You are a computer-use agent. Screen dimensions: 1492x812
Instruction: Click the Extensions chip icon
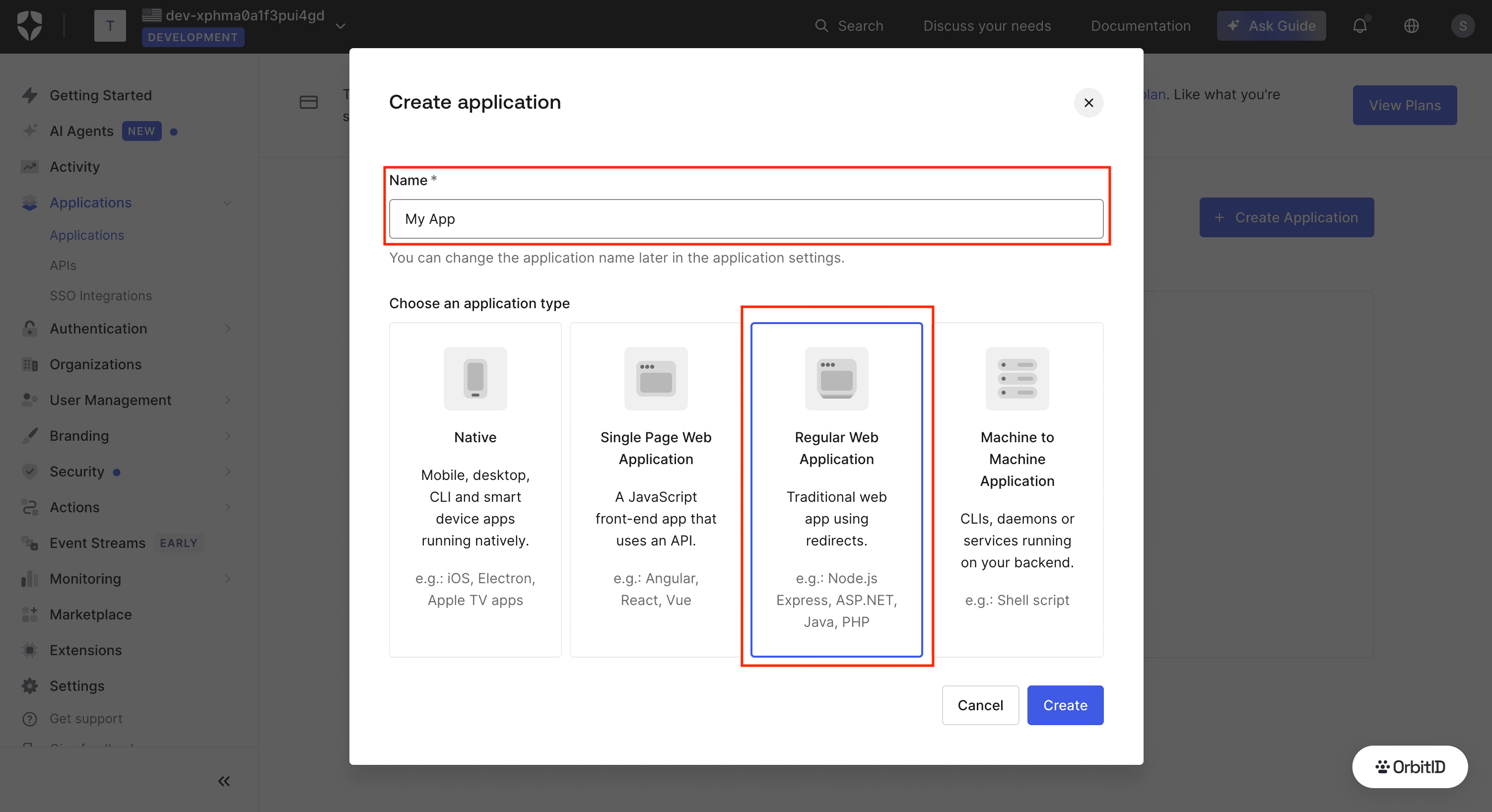[30, 650]
